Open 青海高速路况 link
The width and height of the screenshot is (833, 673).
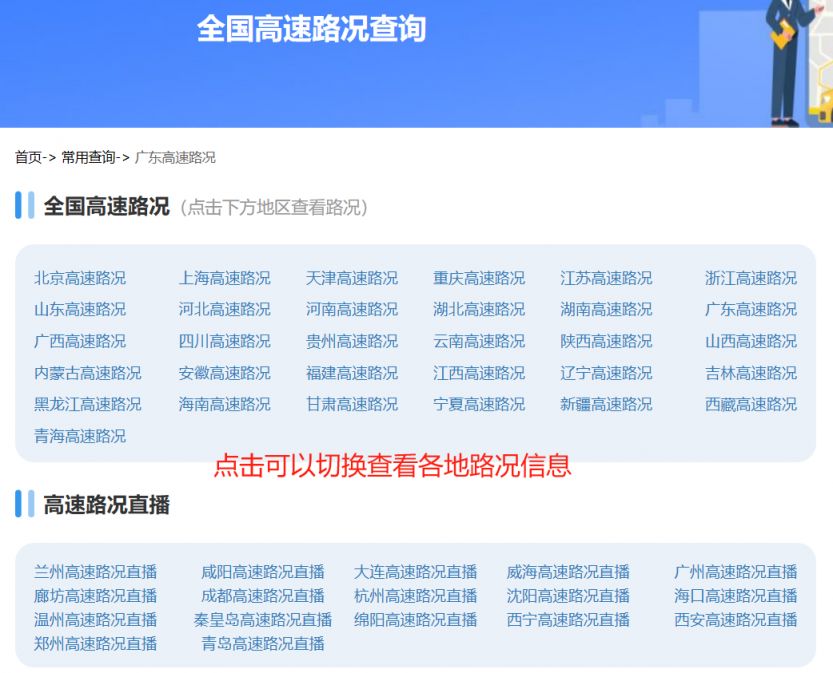click(80, 436)
